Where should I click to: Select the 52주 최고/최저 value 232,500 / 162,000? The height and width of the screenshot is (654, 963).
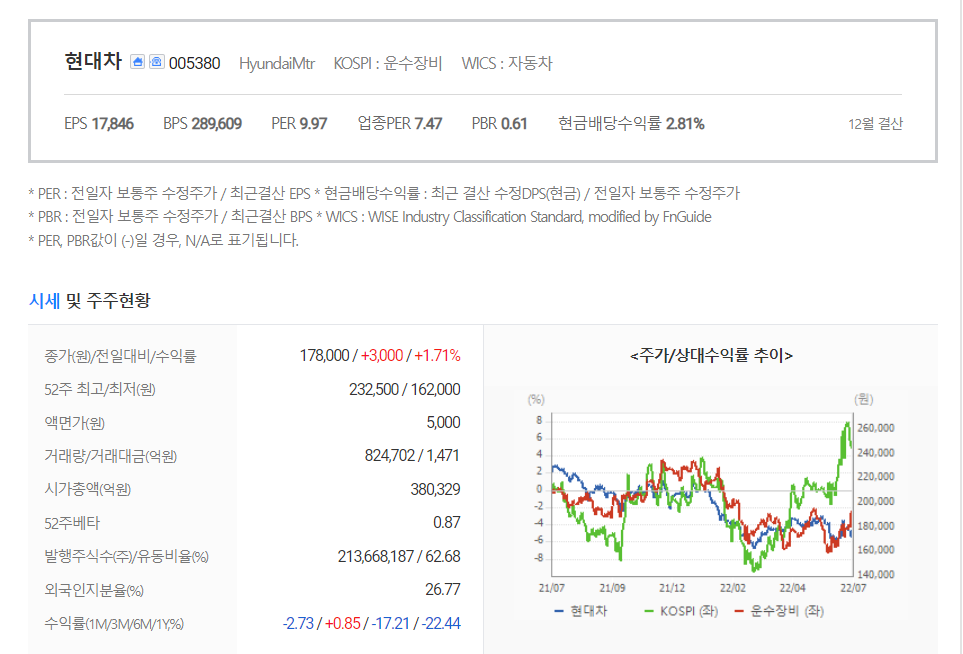point(405,389)
